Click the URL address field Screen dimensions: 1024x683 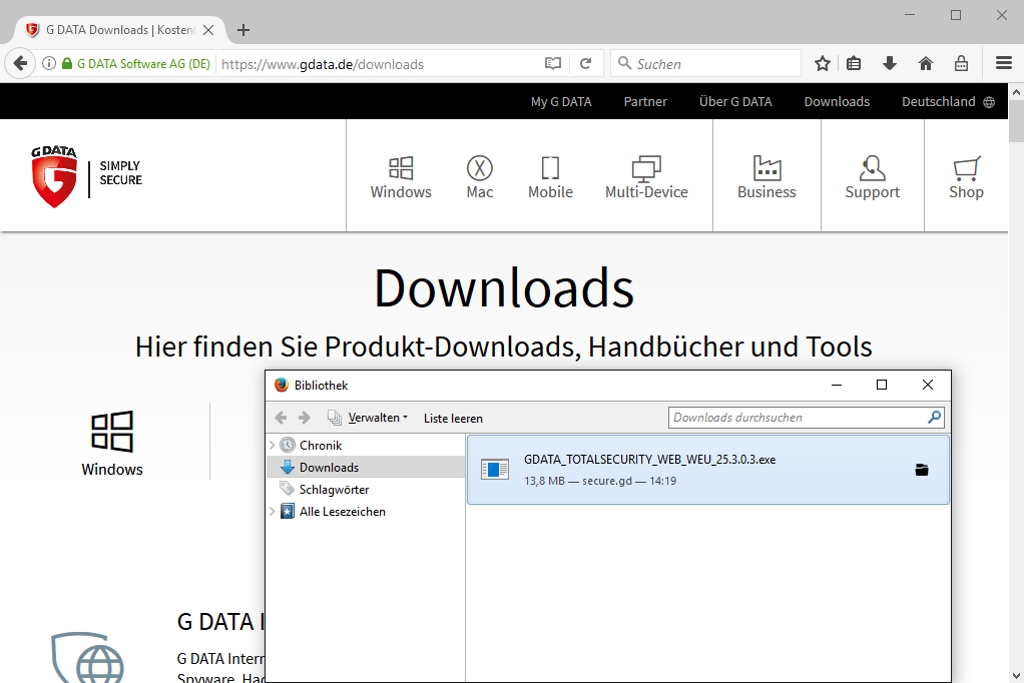point(379,64)
